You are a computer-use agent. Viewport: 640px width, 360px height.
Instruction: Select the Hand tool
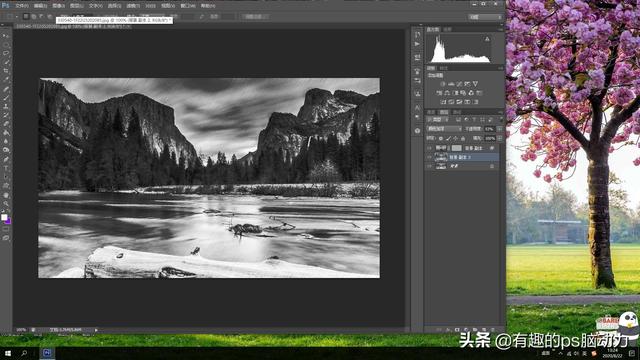pyautogui.click(x=6, y=195)
